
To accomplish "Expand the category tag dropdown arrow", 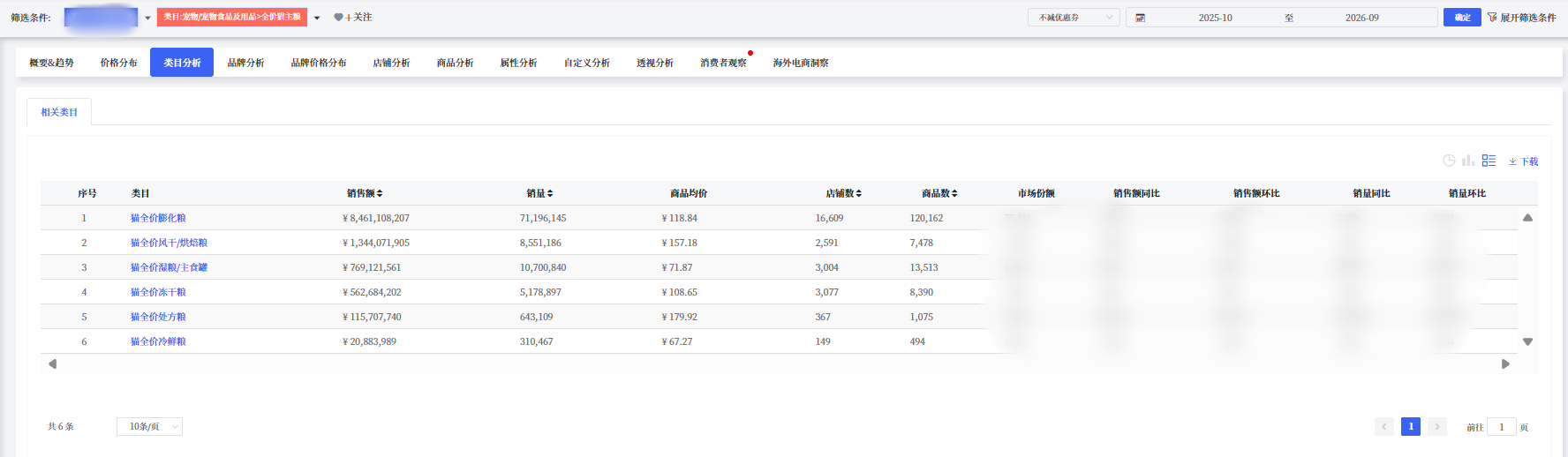I will [x=317, y=18].
